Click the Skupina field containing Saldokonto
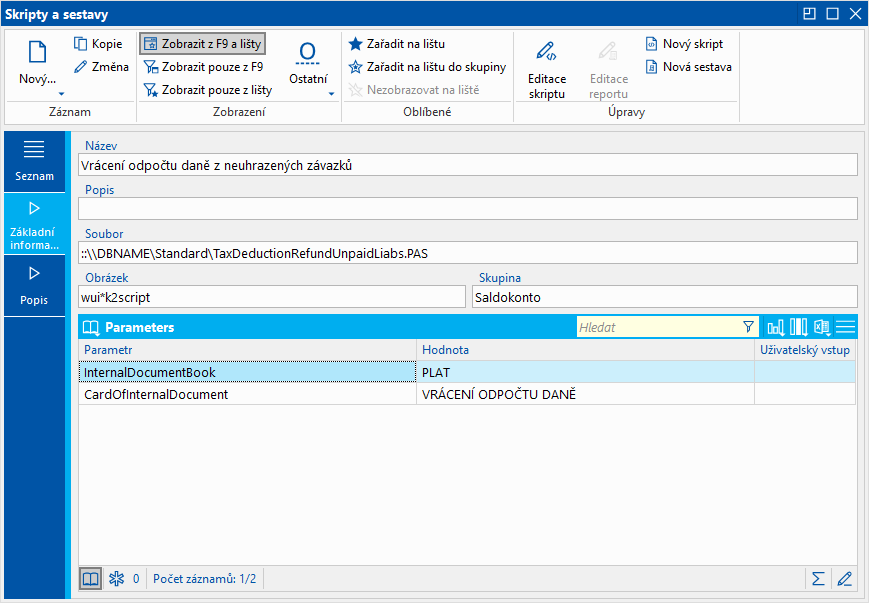 (664, 296)
